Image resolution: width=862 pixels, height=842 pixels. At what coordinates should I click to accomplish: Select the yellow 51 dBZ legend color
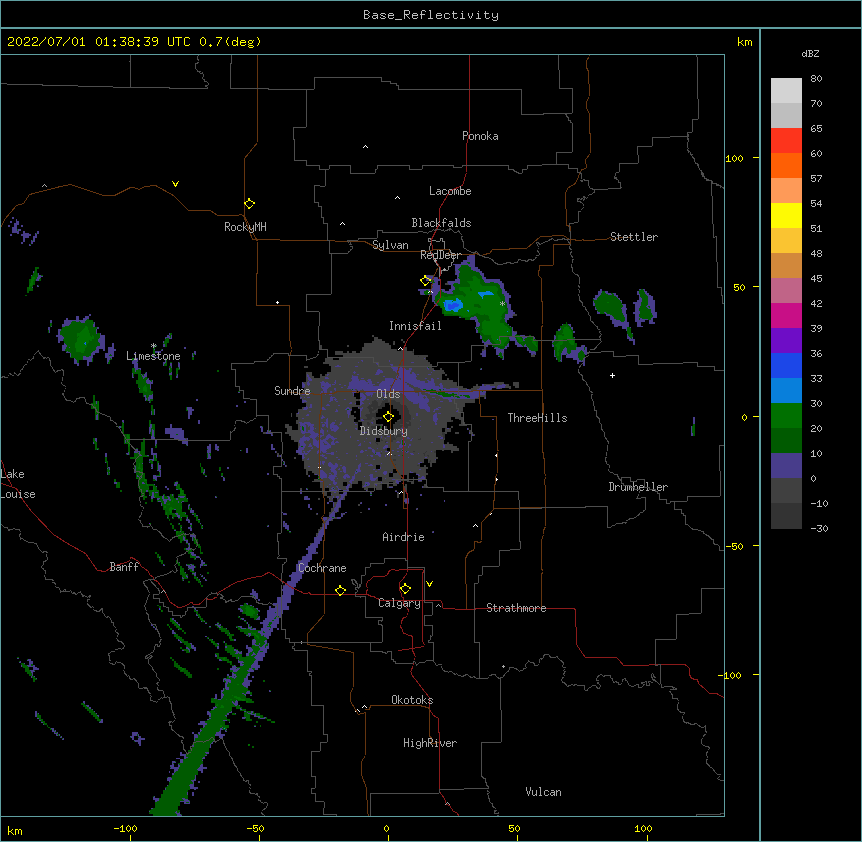786,215
